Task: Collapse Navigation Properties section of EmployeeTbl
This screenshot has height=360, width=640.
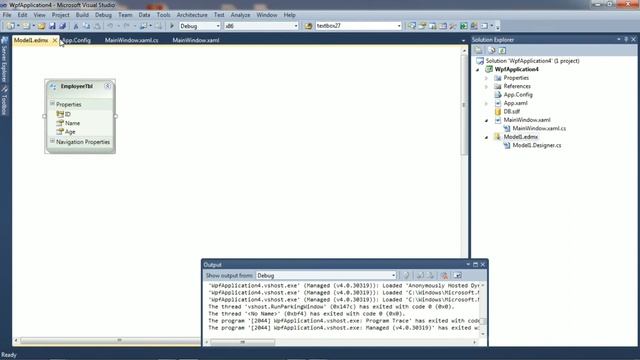Action: point(52,141)
